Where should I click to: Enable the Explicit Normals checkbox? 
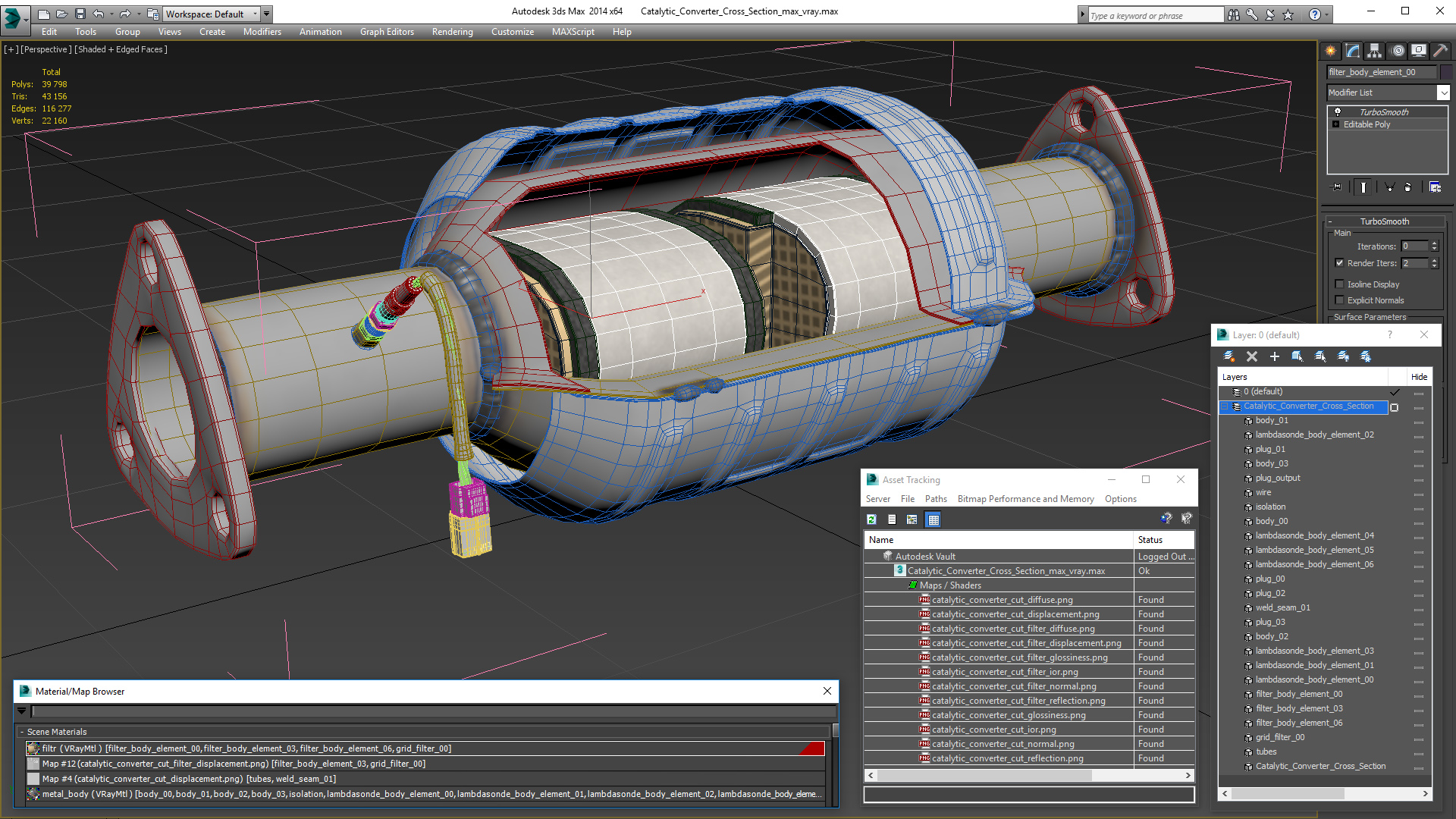[x=1339, y=300]
